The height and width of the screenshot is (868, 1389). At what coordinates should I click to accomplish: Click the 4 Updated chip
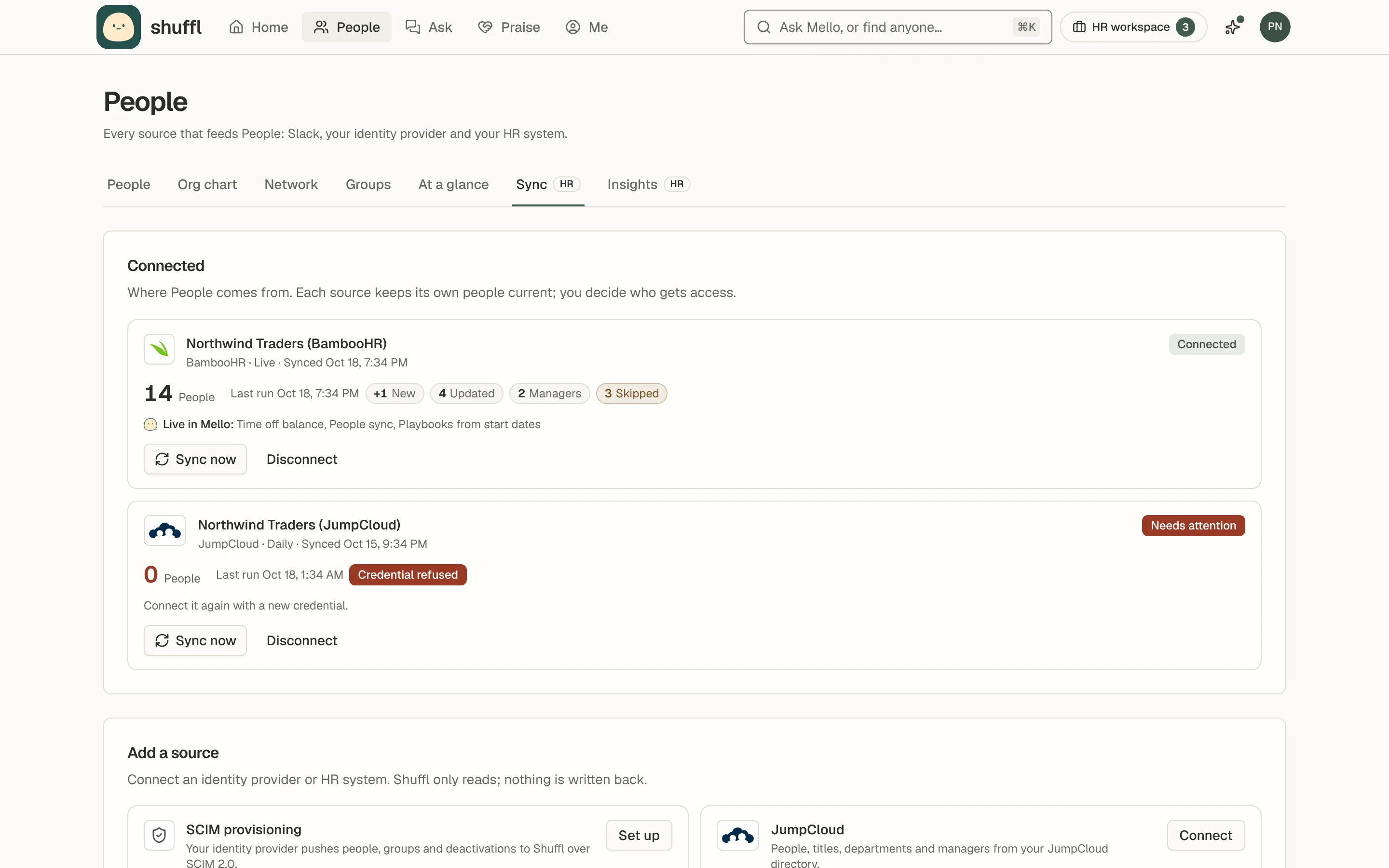(467, 393)
